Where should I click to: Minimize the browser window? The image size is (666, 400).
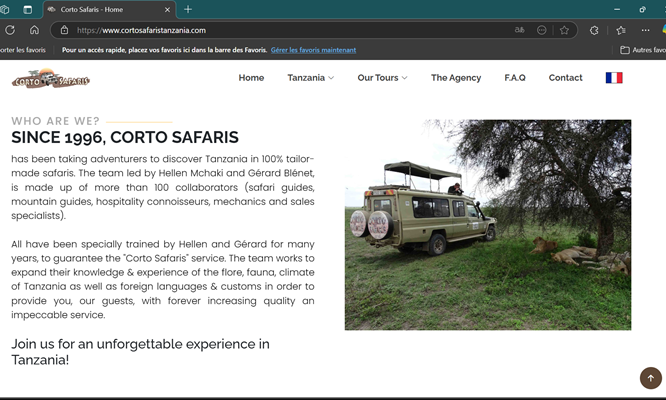(617, 9)
